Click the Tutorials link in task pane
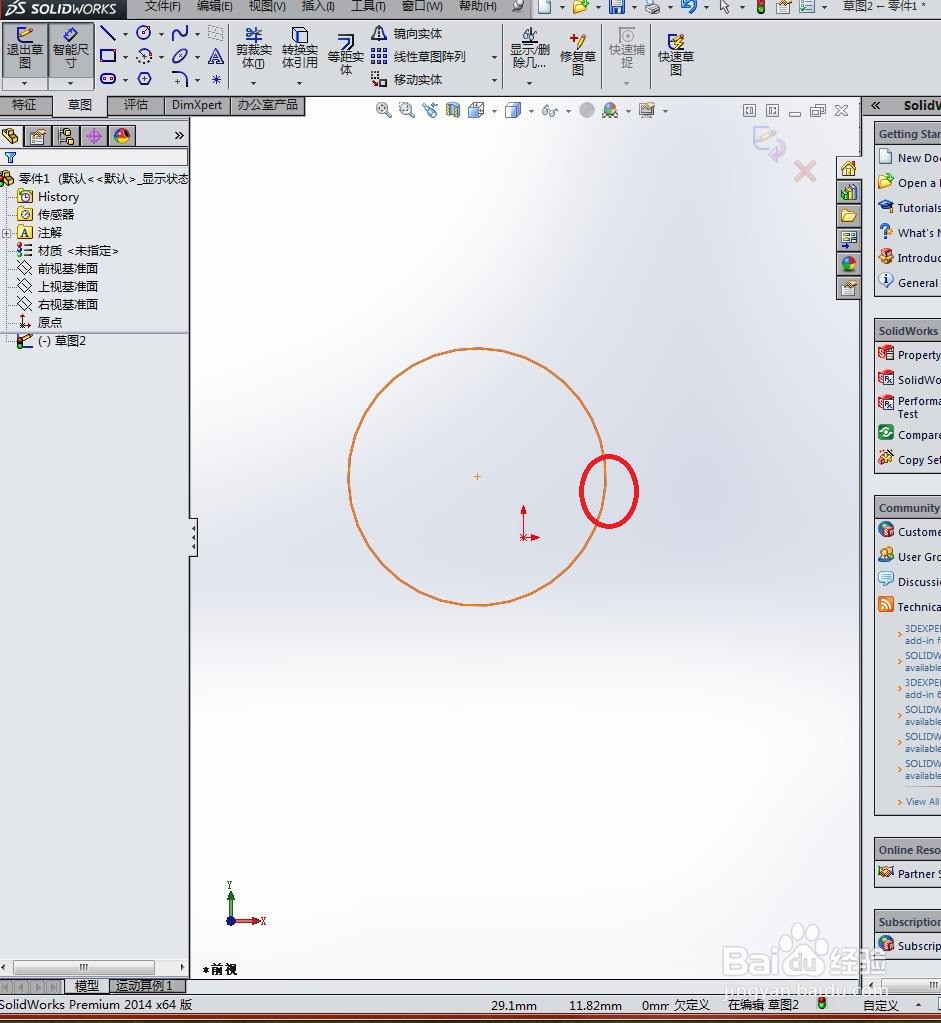 point(919,208)
